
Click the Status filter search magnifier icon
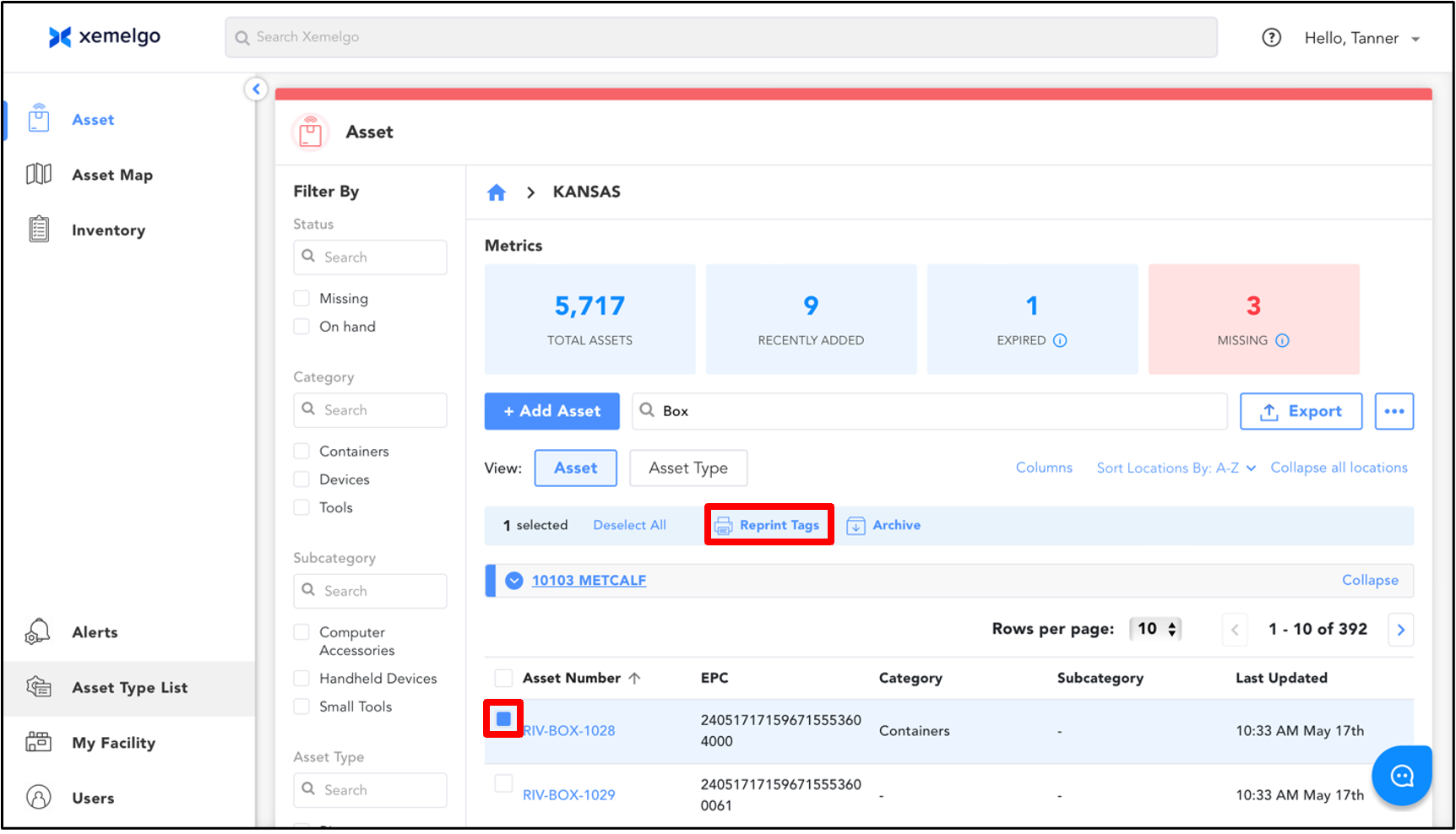(x=309, y=256)
